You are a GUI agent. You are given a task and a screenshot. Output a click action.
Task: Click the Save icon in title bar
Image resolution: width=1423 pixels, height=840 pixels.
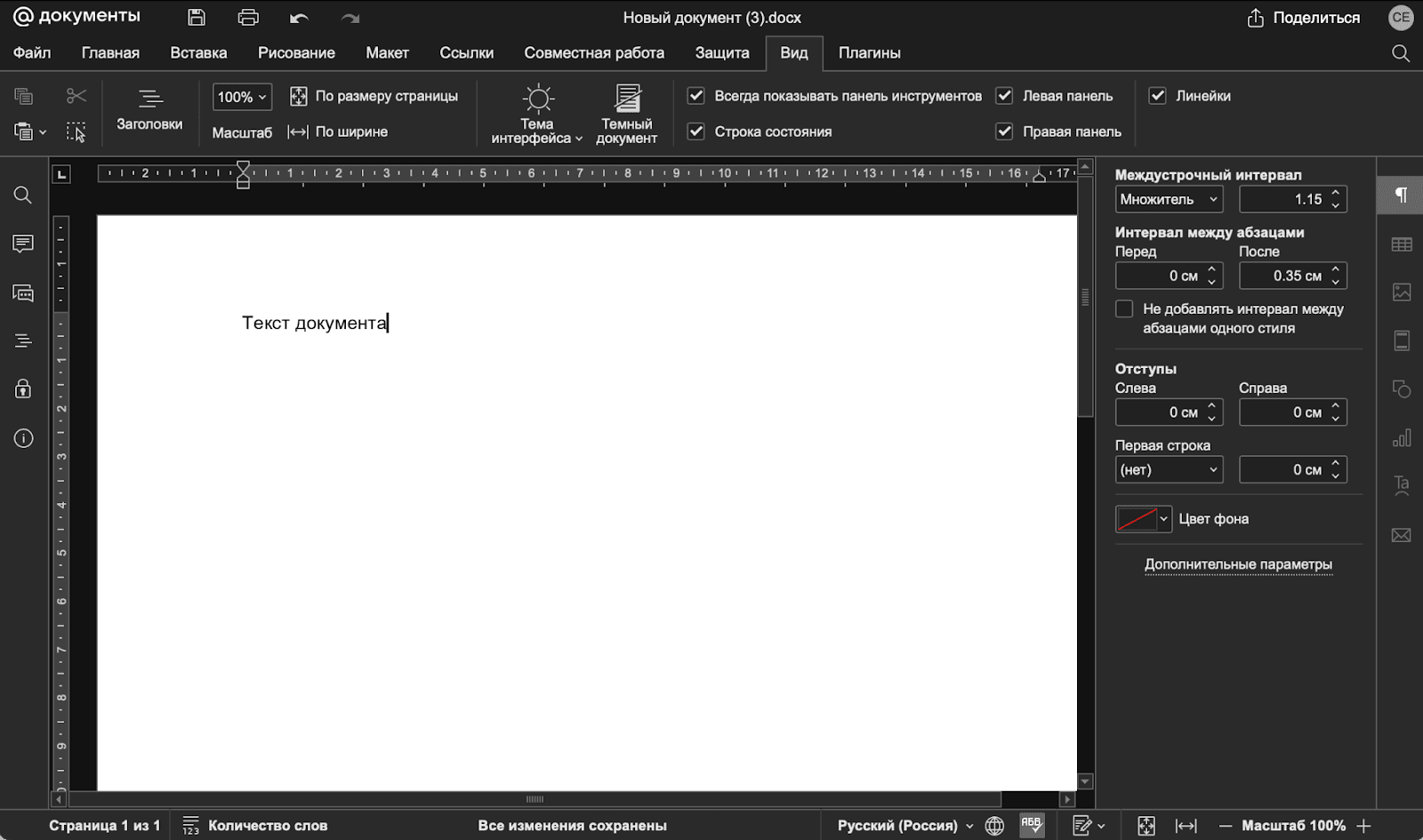coord(197,18)
